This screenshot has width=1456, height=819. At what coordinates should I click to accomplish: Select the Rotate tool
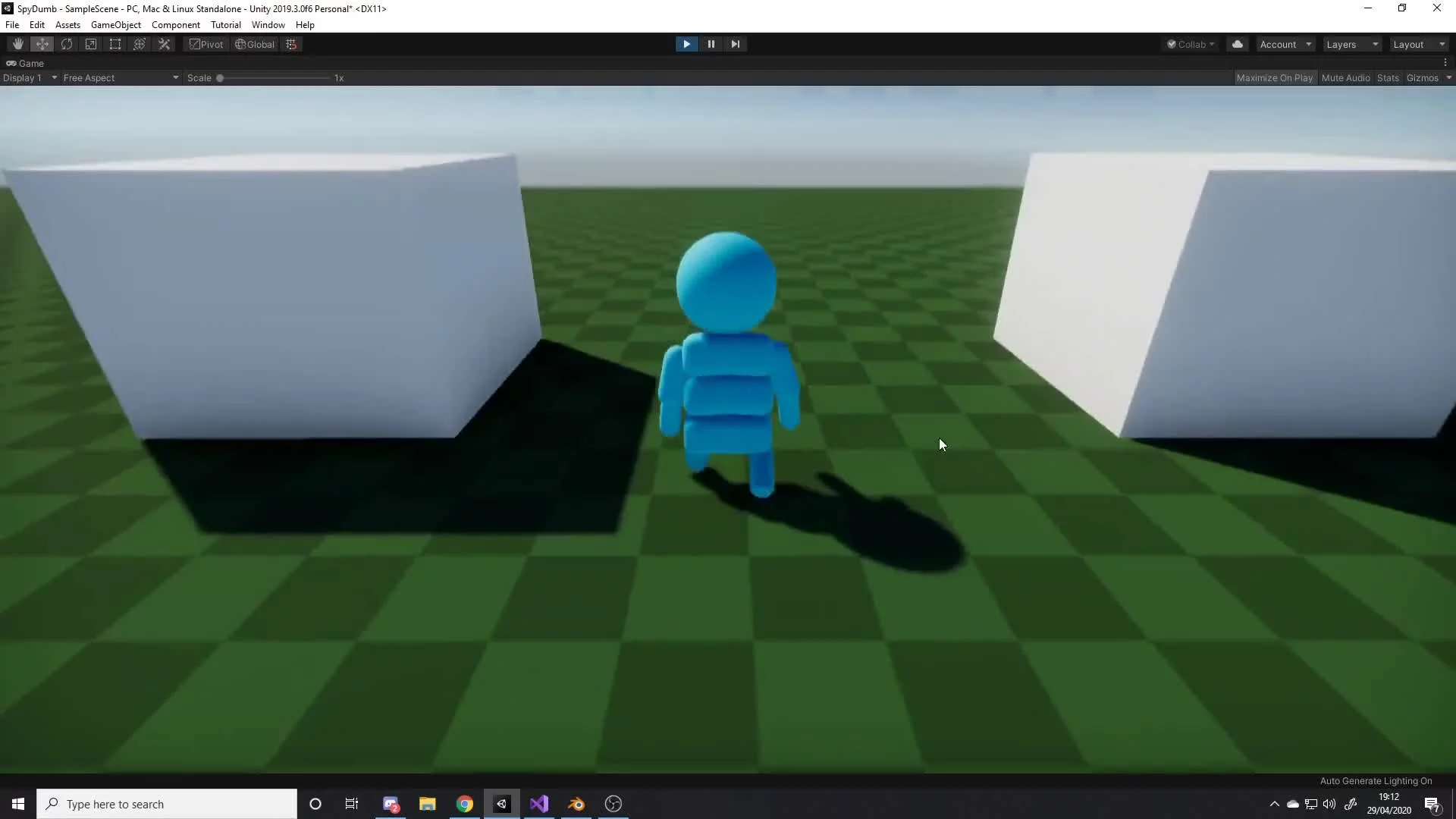67,44
